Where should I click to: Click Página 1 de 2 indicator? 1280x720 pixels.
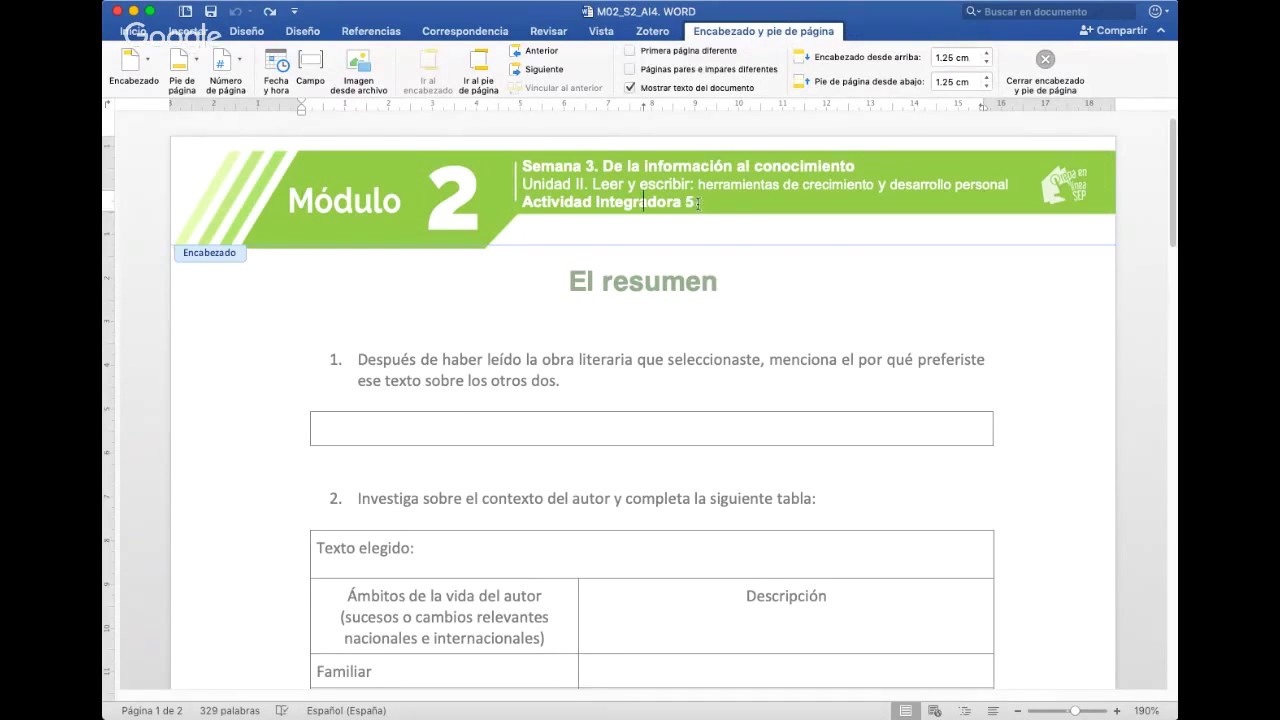click(152, 710)
